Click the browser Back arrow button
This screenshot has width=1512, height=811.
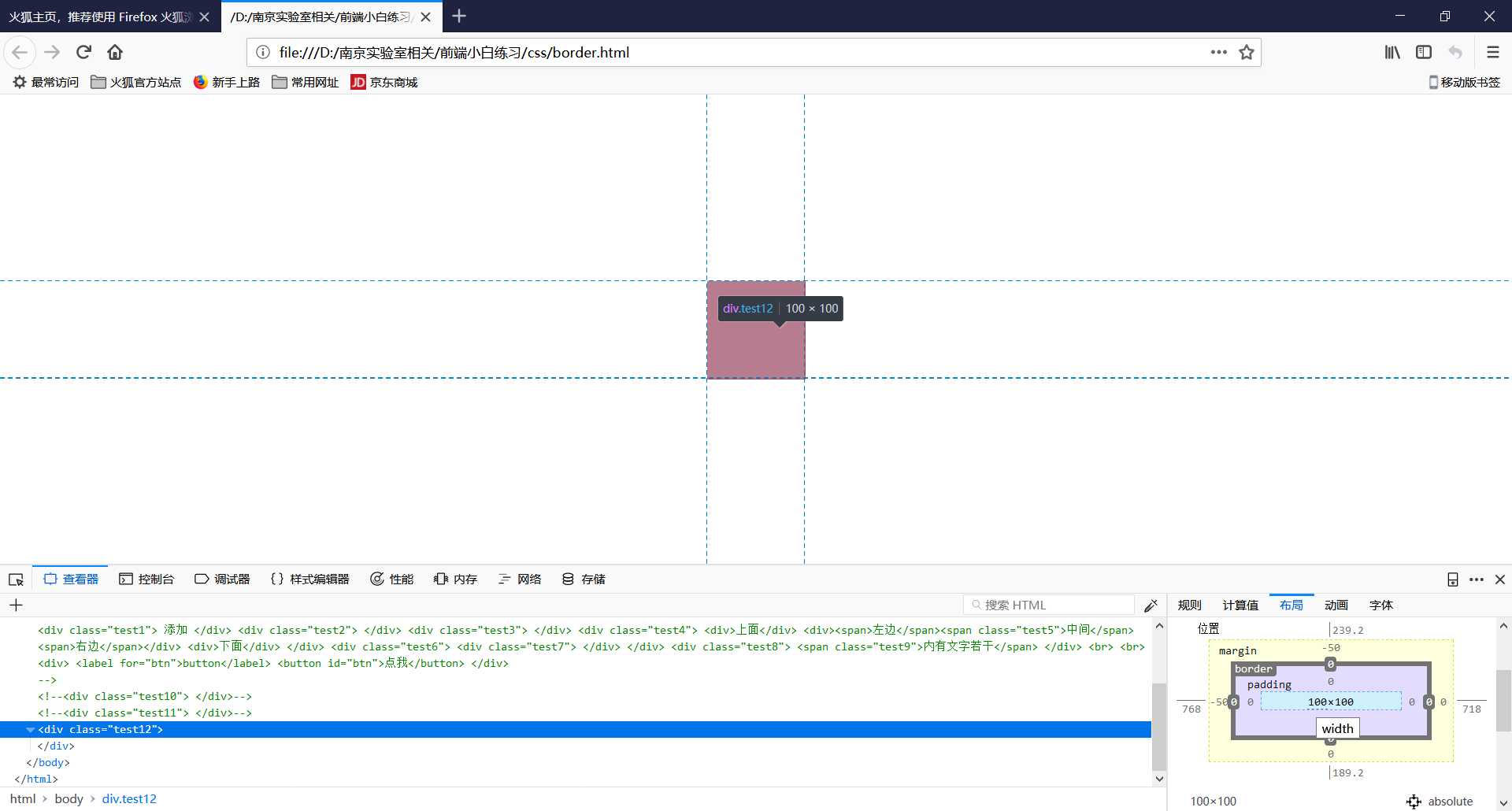point(20,52)
